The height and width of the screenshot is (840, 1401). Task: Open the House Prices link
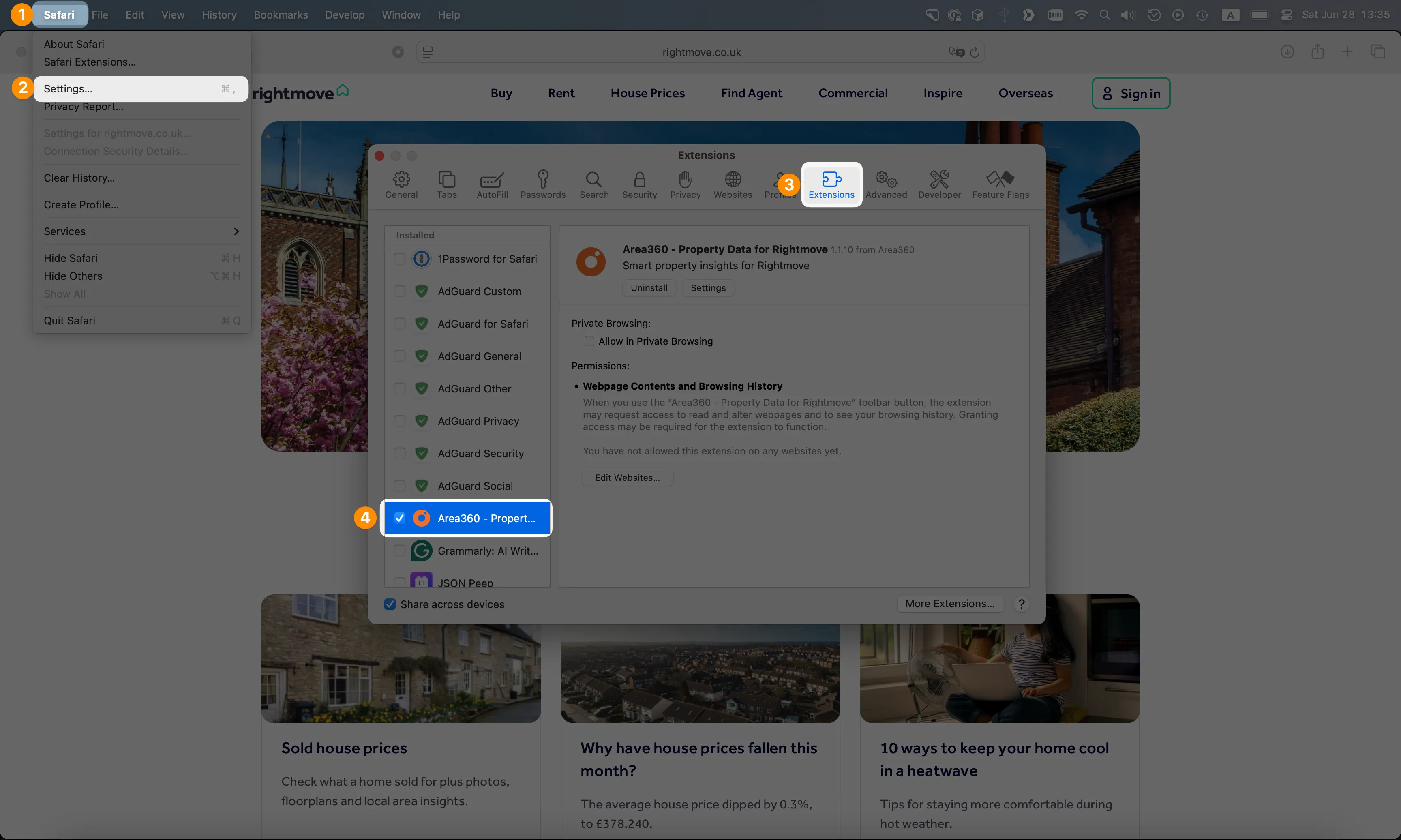point(647,93)
